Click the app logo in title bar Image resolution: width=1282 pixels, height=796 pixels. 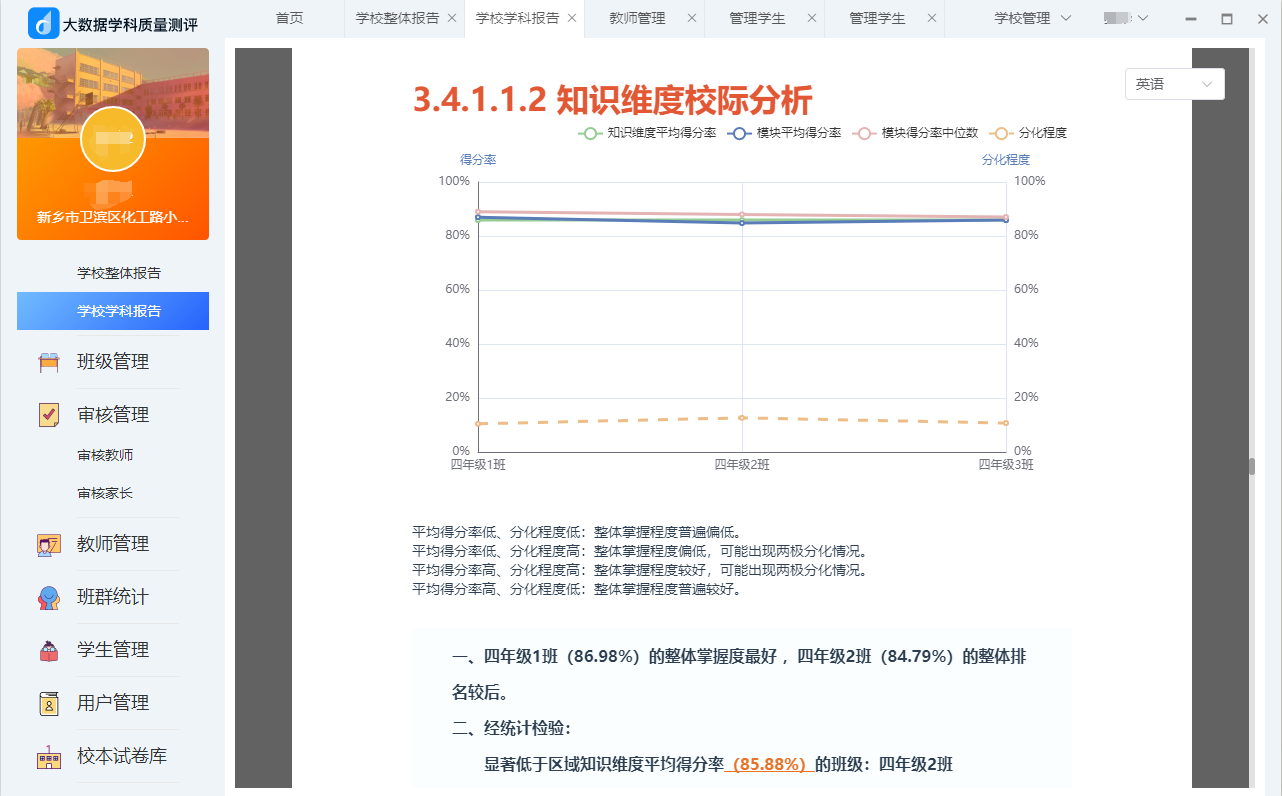[x=43, y=21]
